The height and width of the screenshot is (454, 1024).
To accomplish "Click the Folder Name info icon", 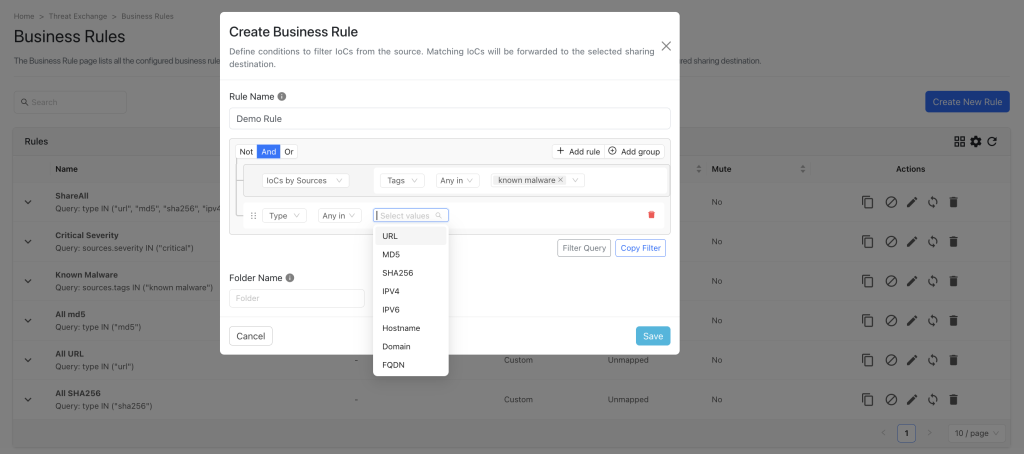I will point(290,278).
